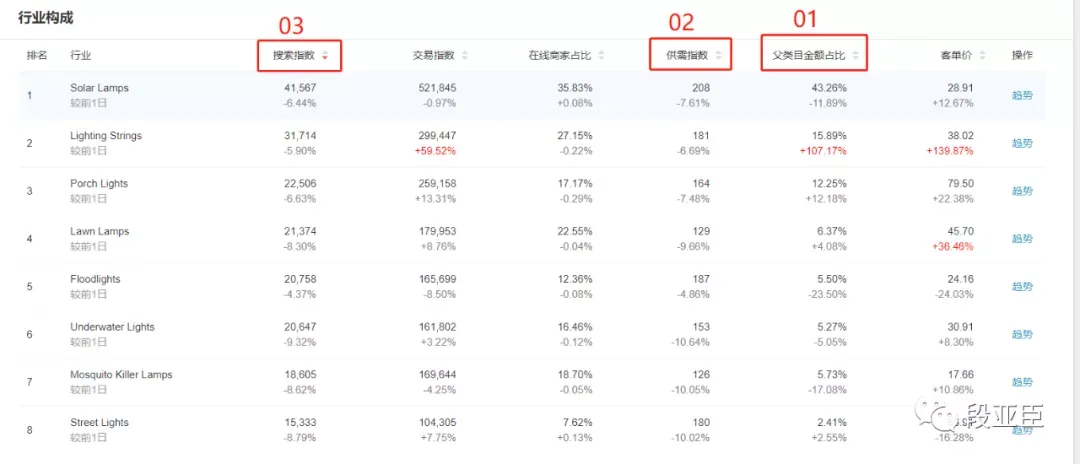Screen dimensions: 1080x464
Task: Click the 行业 column header
Action: [x=81, y=56]
